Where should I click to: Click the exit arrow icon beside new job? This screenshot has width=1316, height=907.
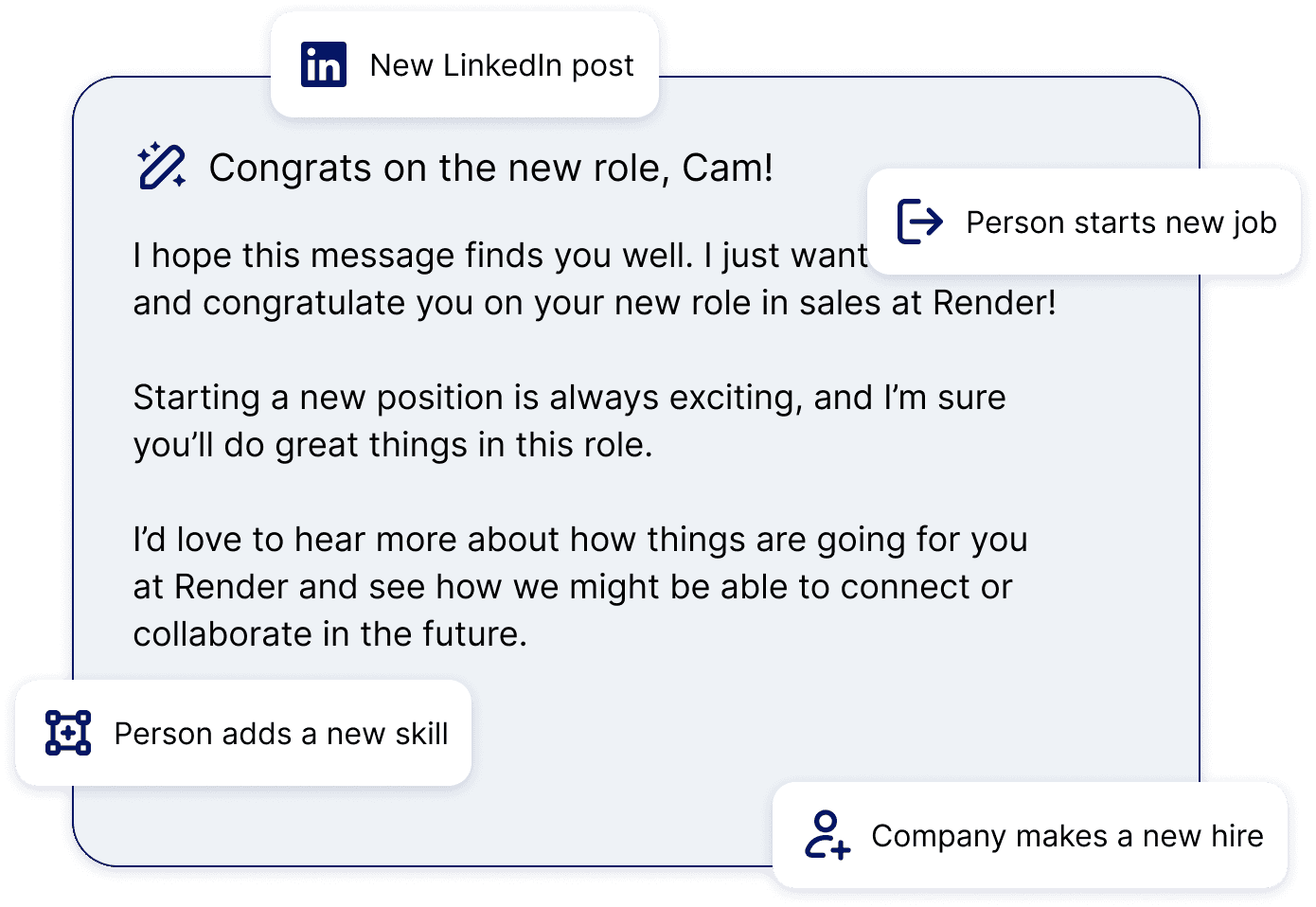point(919,222)
